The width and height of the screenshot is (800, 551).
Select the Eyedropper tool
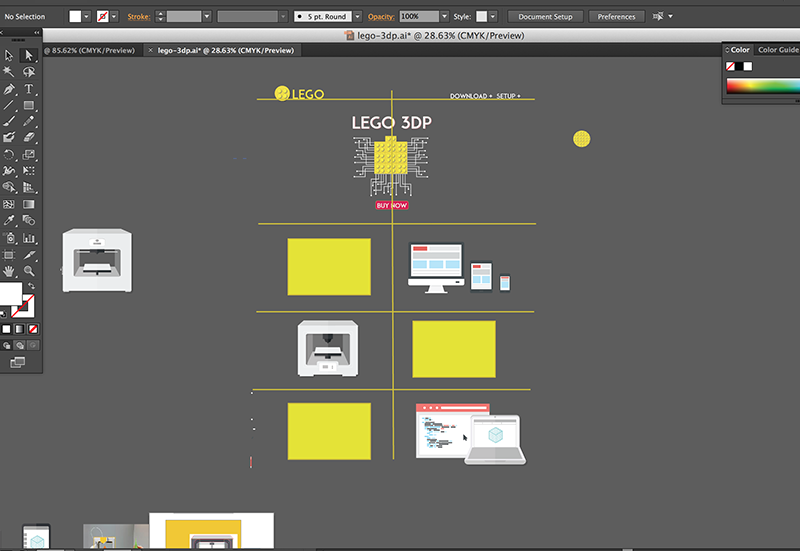9,220
